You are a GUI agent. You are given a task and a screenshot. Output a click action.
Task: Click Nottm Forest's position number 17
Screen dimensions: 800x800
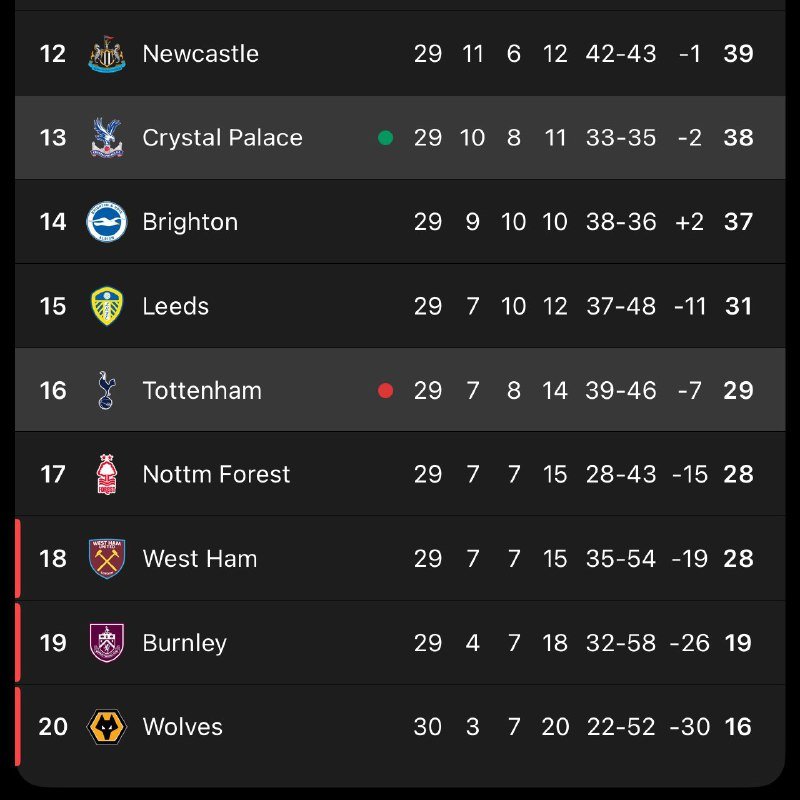click(x=53, y=474)
